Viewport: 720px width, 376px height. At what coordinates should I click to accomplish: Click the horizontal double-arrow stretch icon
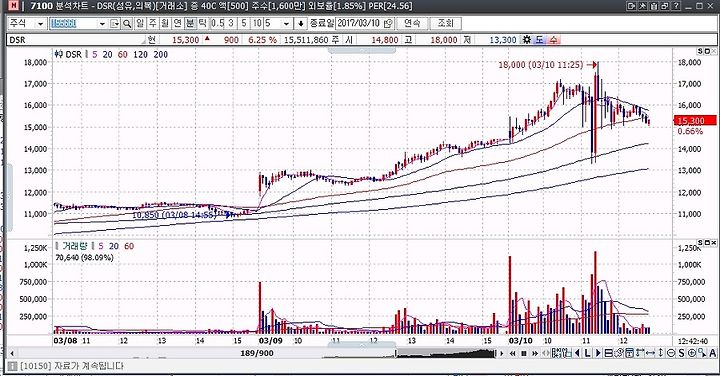pyautogui.click(x=651, y=354)
